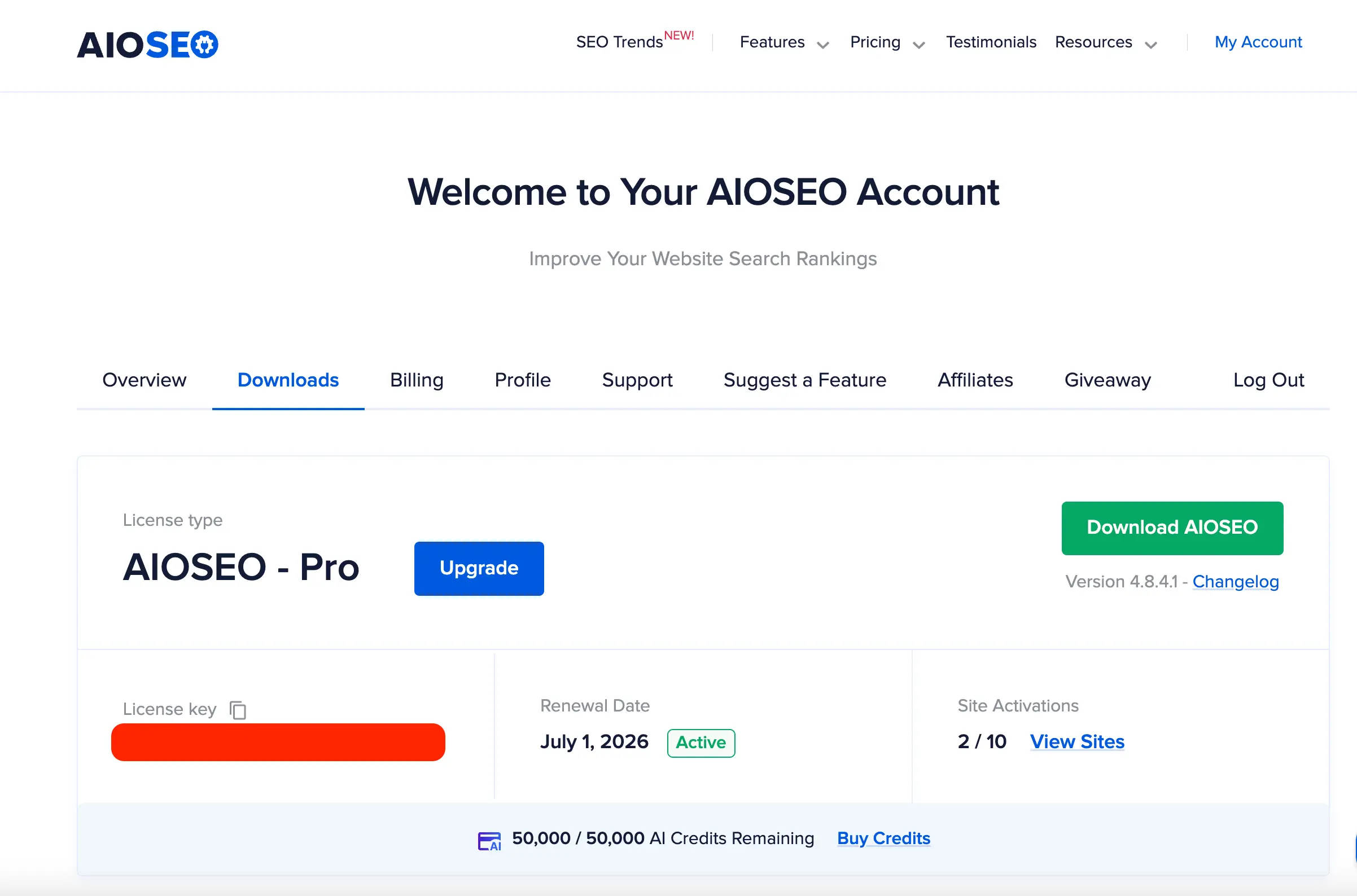The width and height of the screenshot is (1357, 896).
Task: Open the Changelog link
Action: click(x=1235, y=582)
